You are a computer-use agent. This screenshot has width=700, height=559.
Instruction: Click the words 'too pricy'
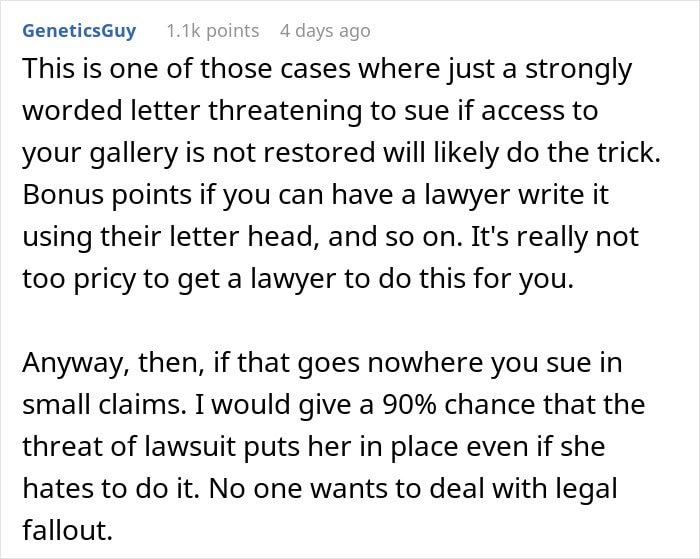pos(79,279)
